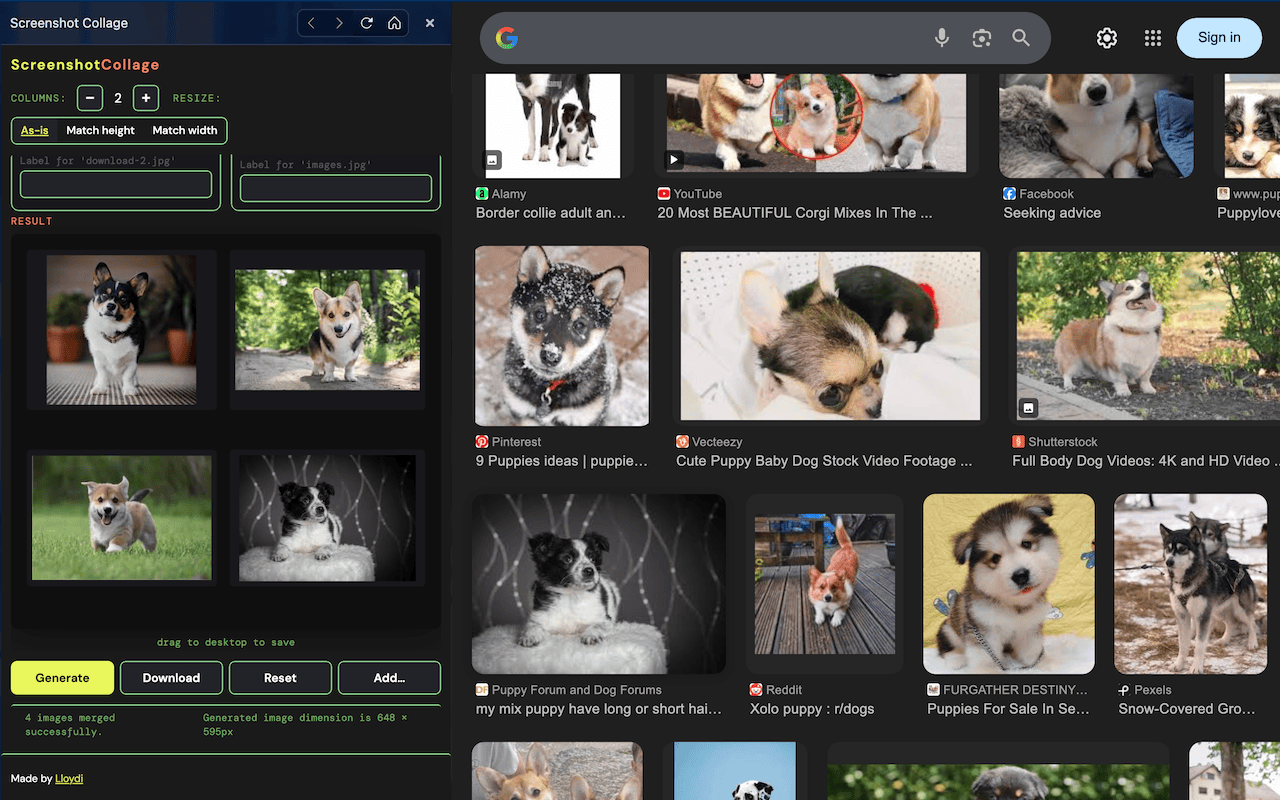The height and width of the screenshot is (800, 1280).
Task: Click the forward arrow in extension header
Action: (x=339, y=23)
